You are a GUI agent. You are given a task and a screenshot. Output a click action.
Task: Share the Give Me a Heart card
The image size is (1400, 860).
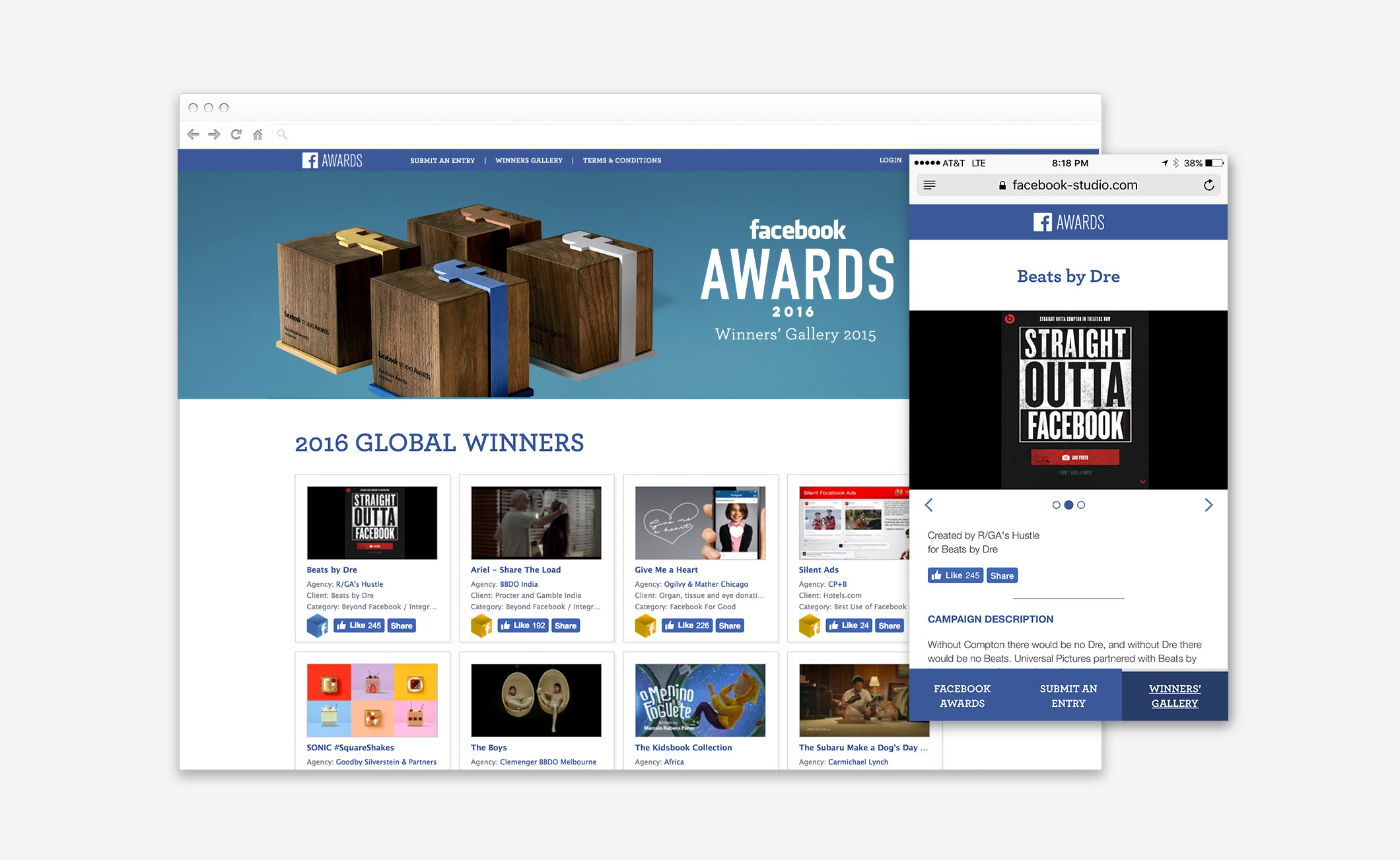pyautogui.click(x=730, y=626)
